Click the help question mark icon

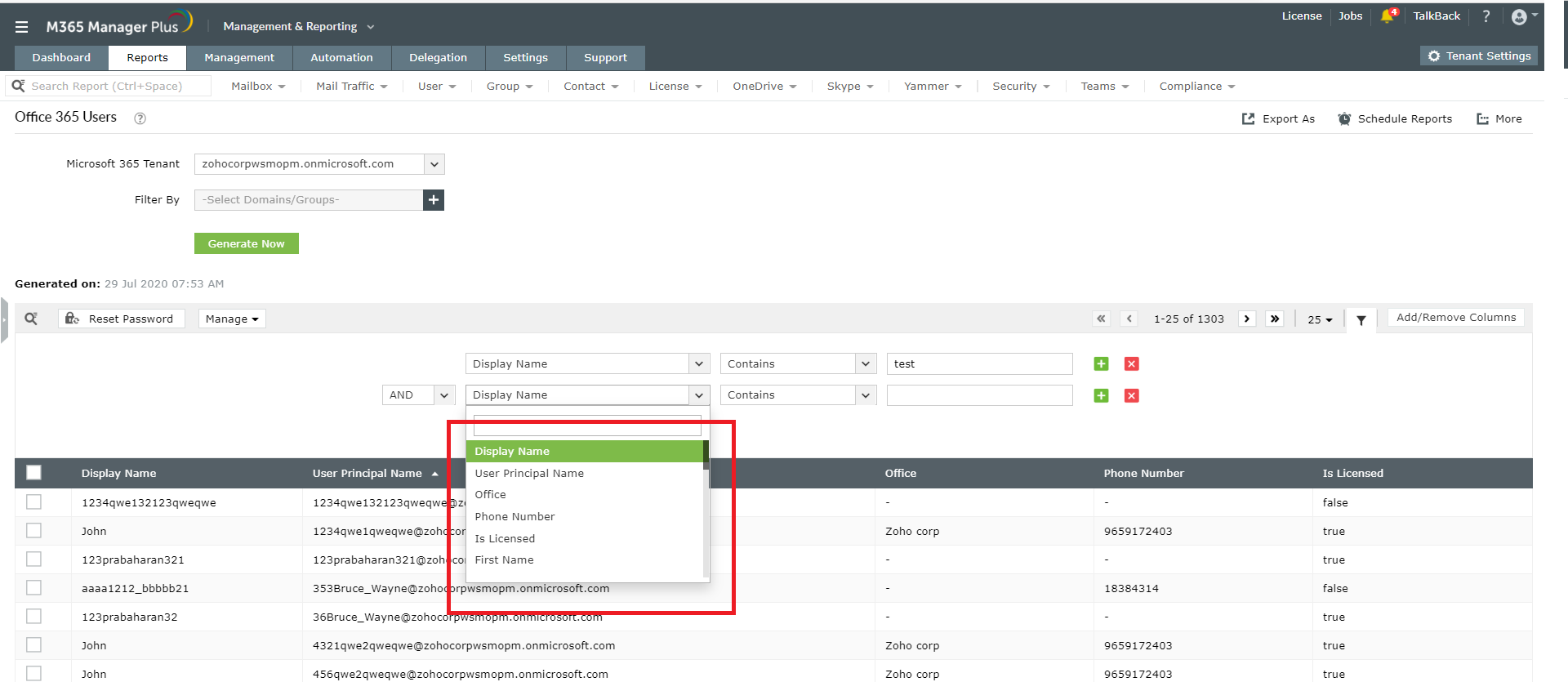click(x=1486, y=16)
